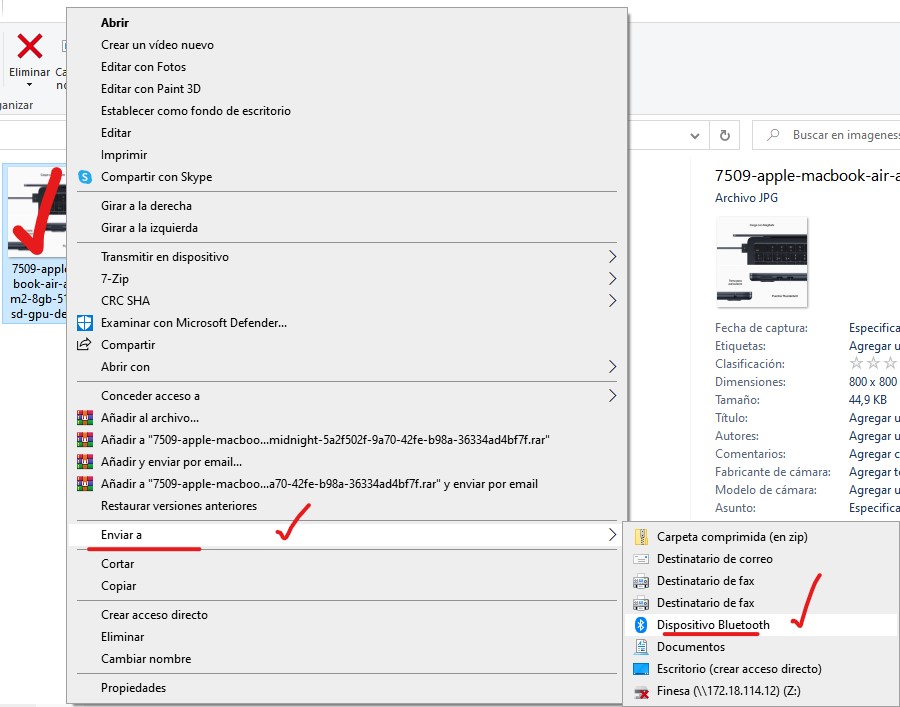
Task: Click the share icon next to Compartir
Action: [x=84, y=344]
